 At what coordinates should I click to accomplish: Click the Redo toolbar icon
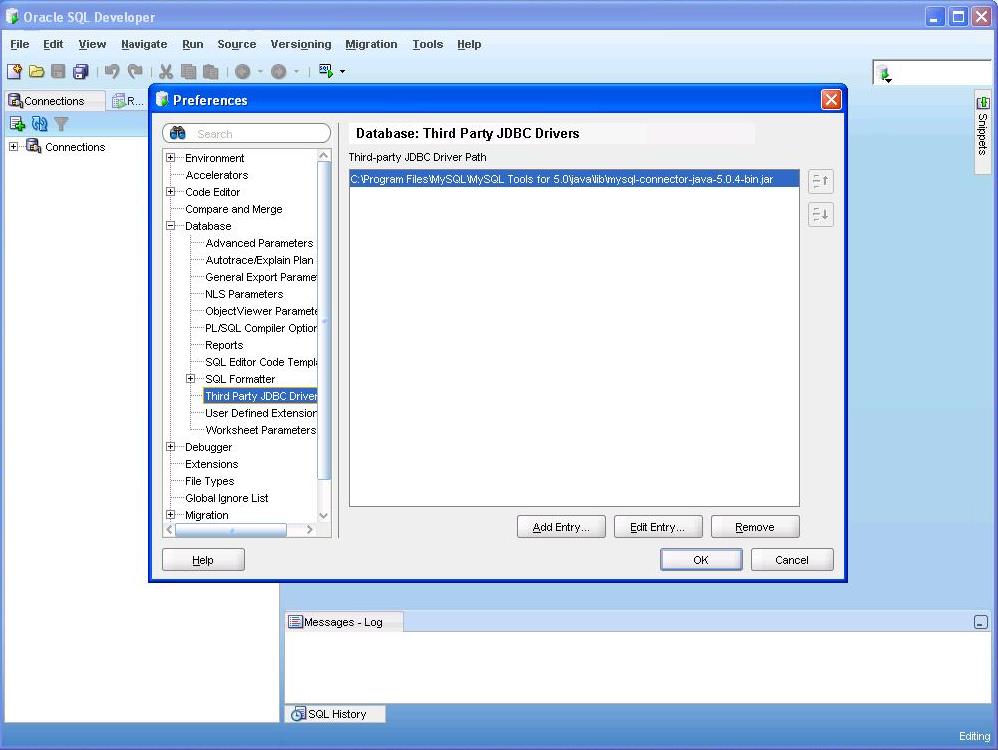tap(135, 71)
